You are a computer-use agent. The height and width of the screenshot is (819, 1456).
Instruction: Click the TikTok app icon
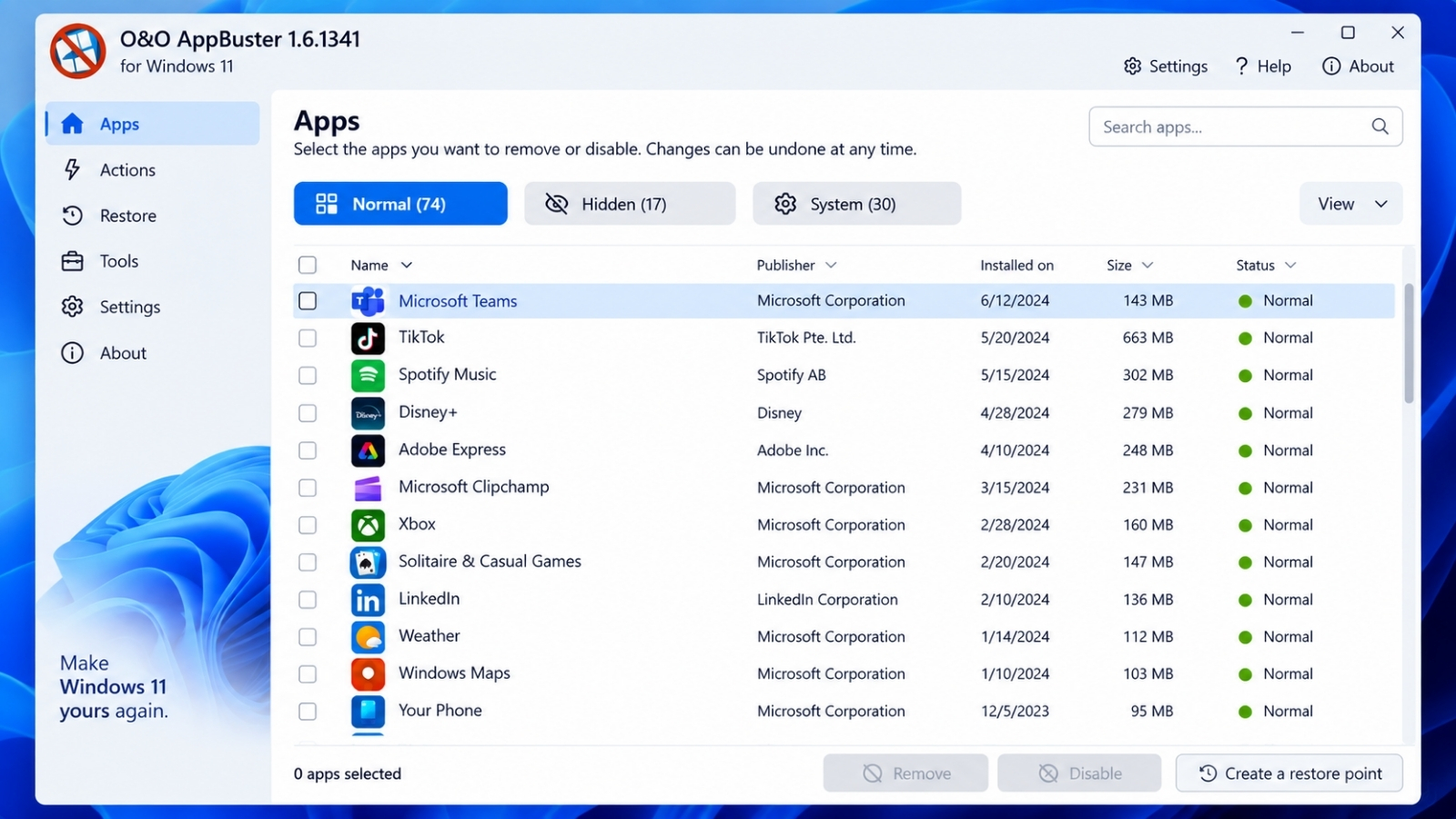pyautogui.click(x=368, y=338)
